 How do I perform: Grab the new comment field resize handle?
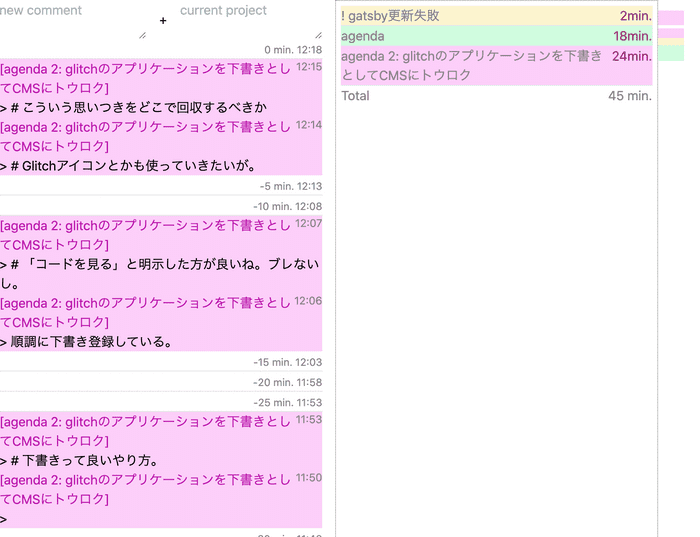[x=141, y=35]
